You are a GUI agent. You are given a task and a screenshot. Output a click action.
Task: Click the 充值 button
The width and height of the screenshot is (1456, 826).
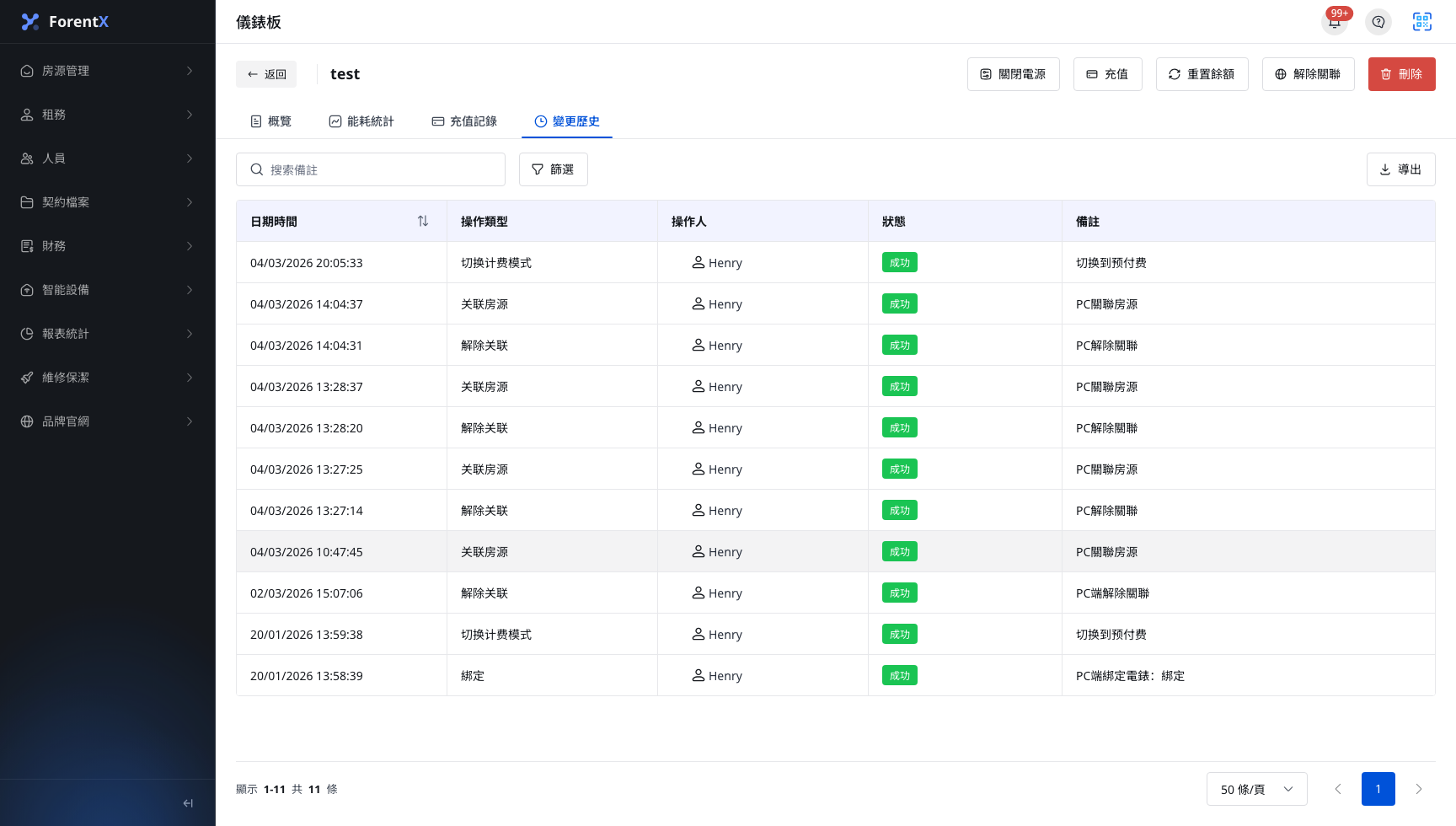[1108, 74]
